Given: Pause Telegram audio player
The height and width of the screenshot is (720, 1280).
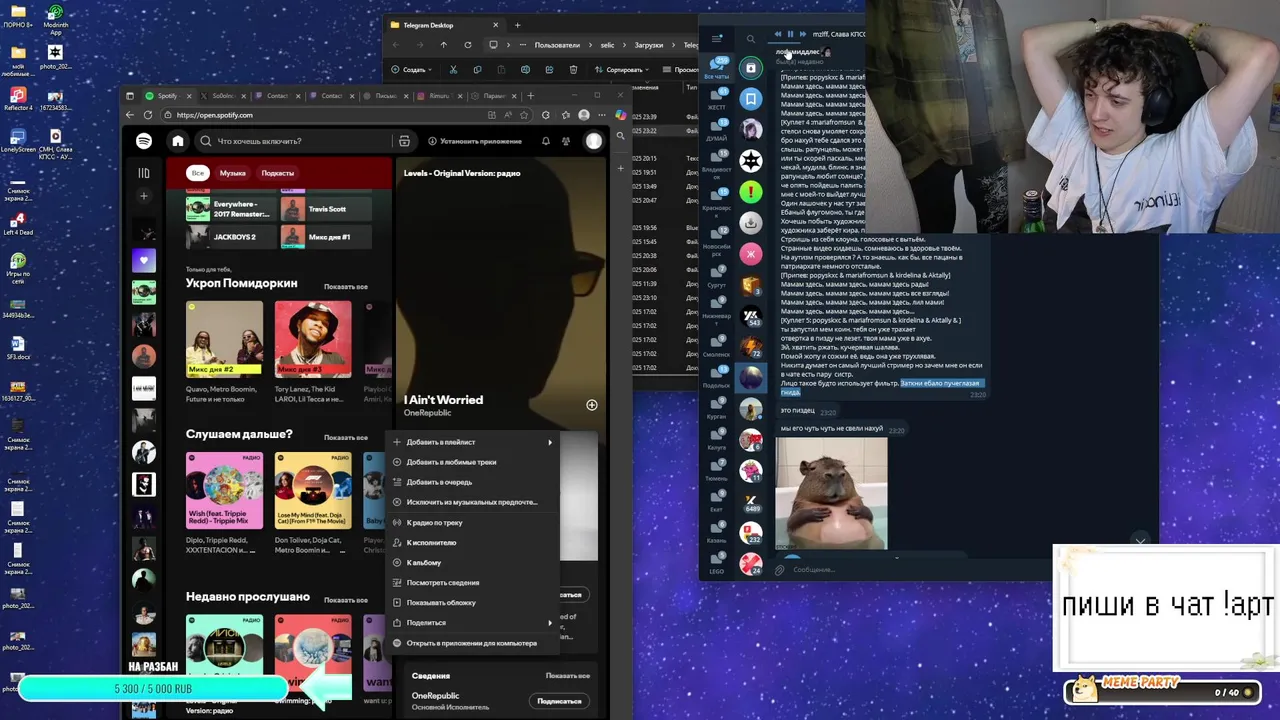Looking at the screenshot, I should pyautogui.click(x=790, y=34).
